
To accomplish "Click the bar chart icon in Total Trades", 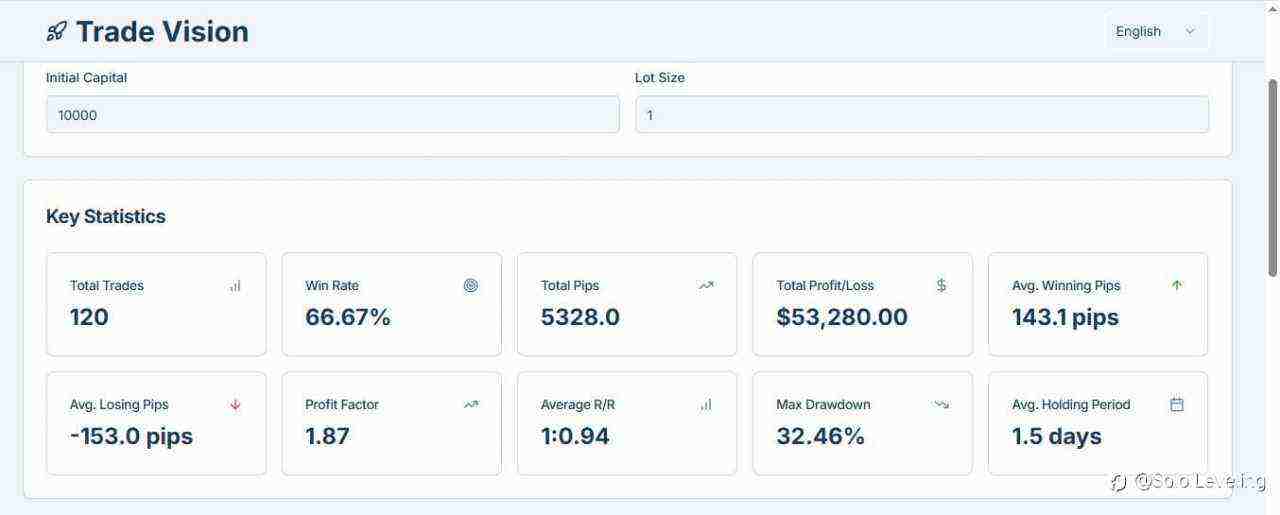I will [x=235, y=286].
